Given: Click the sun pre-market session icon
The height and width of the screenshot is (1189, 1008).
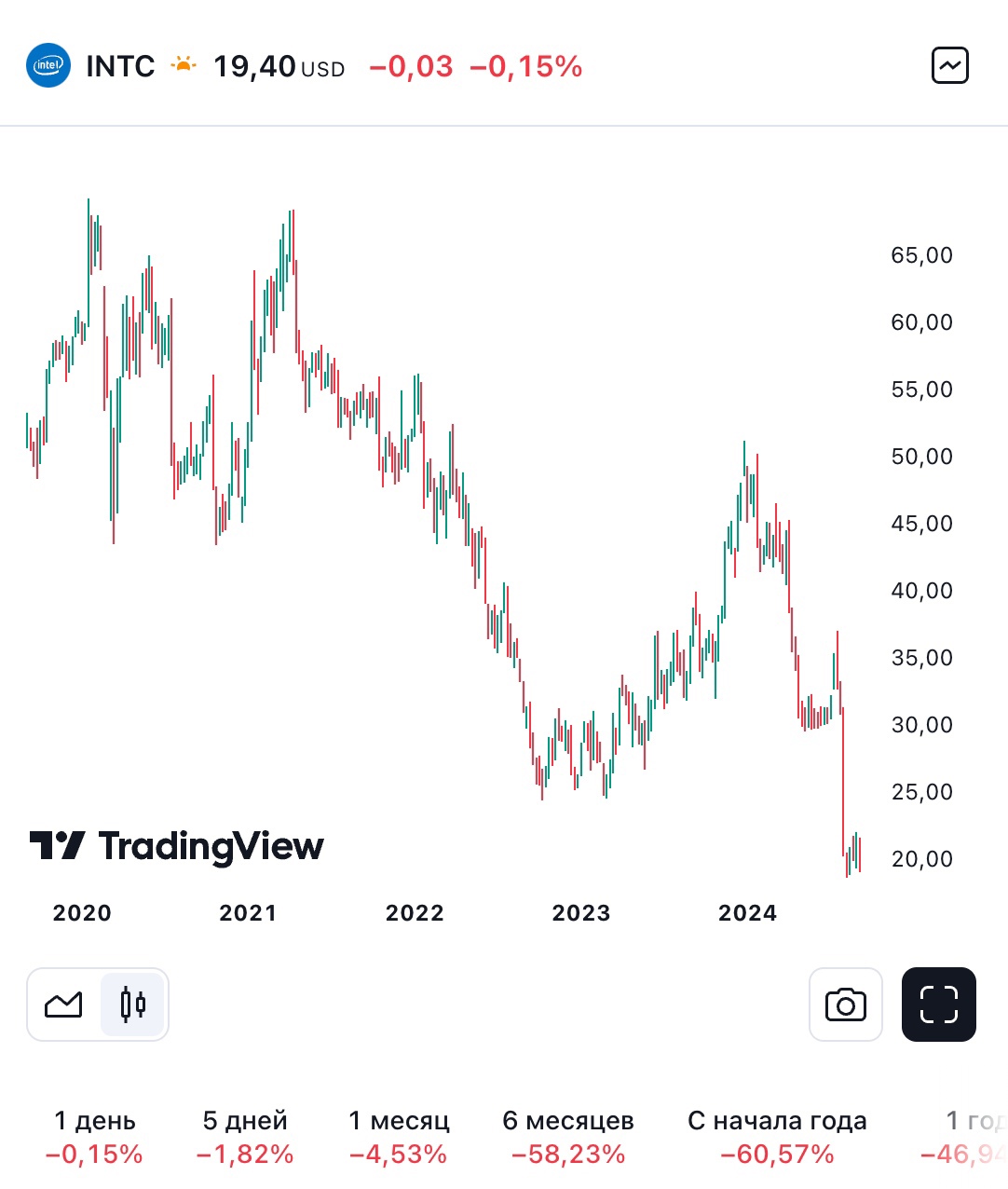Looking at the screenshot, I should pos(184,65).
